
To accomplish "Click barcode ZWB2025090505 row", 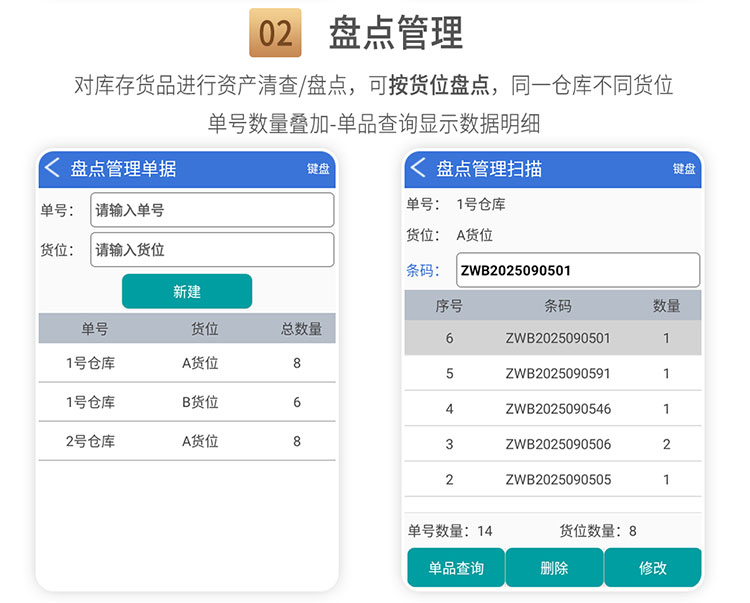I will 553,480.
